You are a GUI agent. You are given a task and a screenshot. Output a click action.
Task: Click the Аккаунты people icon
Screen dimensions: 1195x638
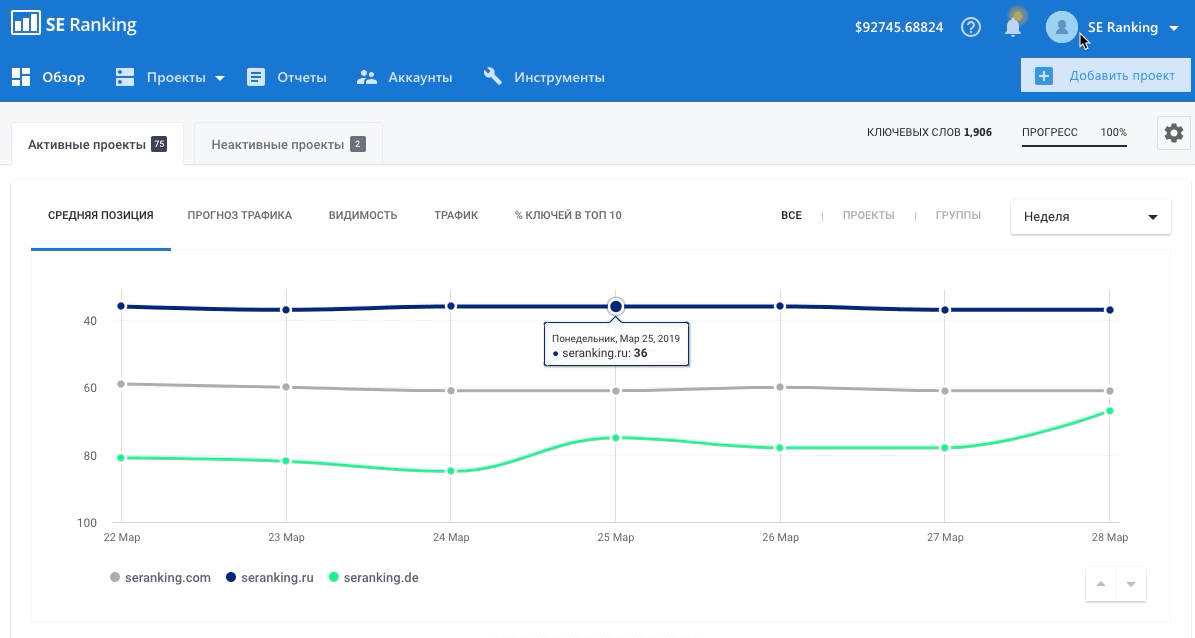tap(367, 77)
